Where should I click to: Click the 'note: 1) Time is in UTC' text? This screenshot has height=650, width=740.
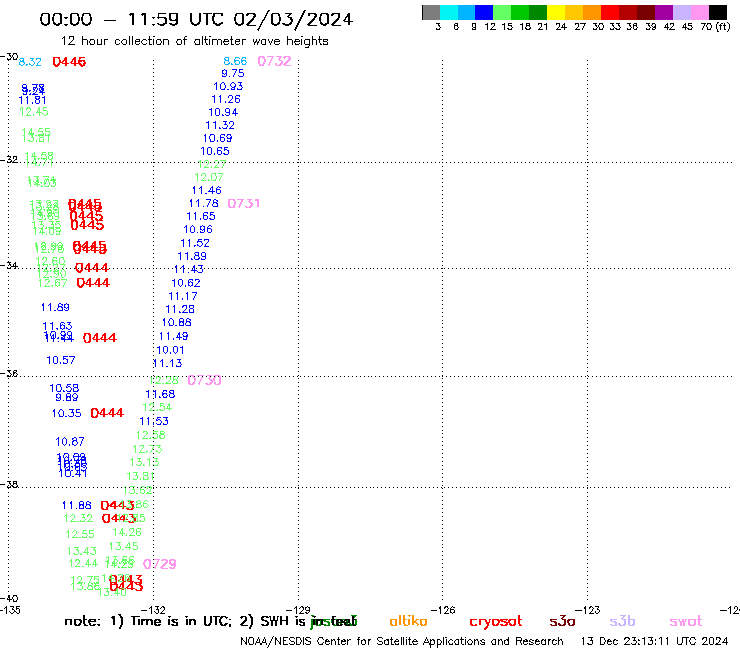[x=148, y=621]
